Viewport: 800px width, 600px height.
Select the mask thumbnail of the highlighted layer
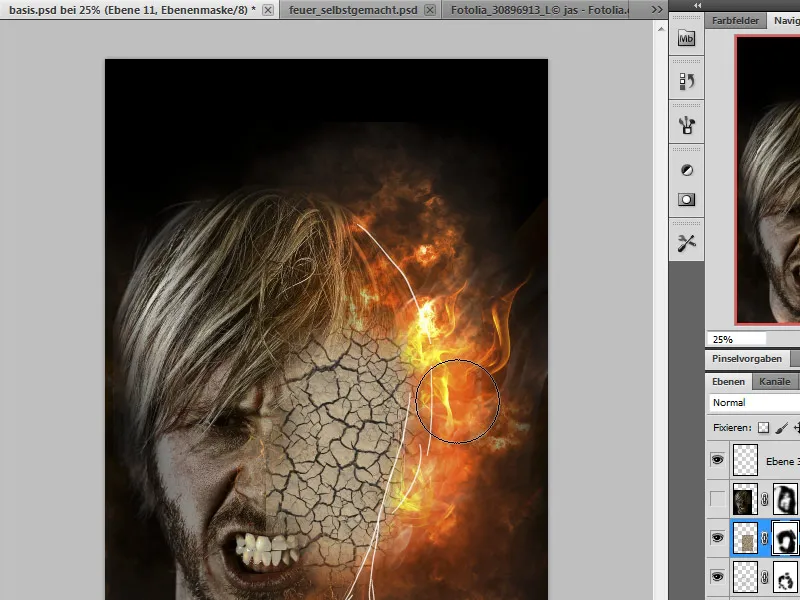(x=783, y=538)
